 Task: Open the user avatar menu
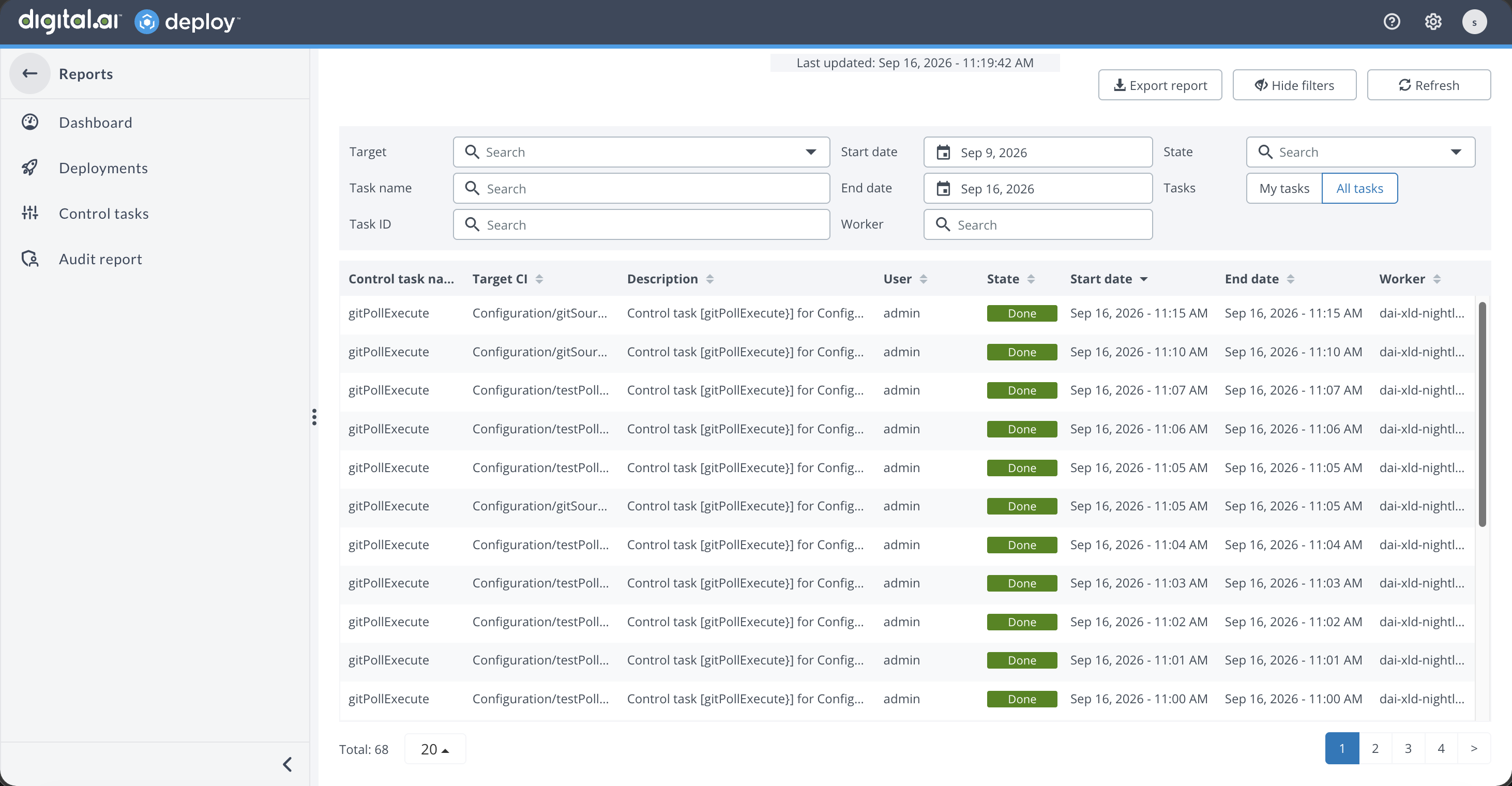[x=1474, y=22]
